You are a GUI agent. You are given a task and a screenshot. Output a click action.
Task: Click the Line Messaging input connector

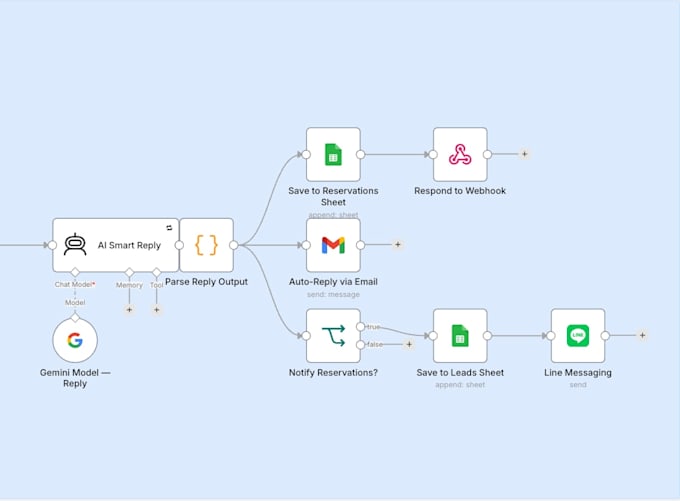551,336
